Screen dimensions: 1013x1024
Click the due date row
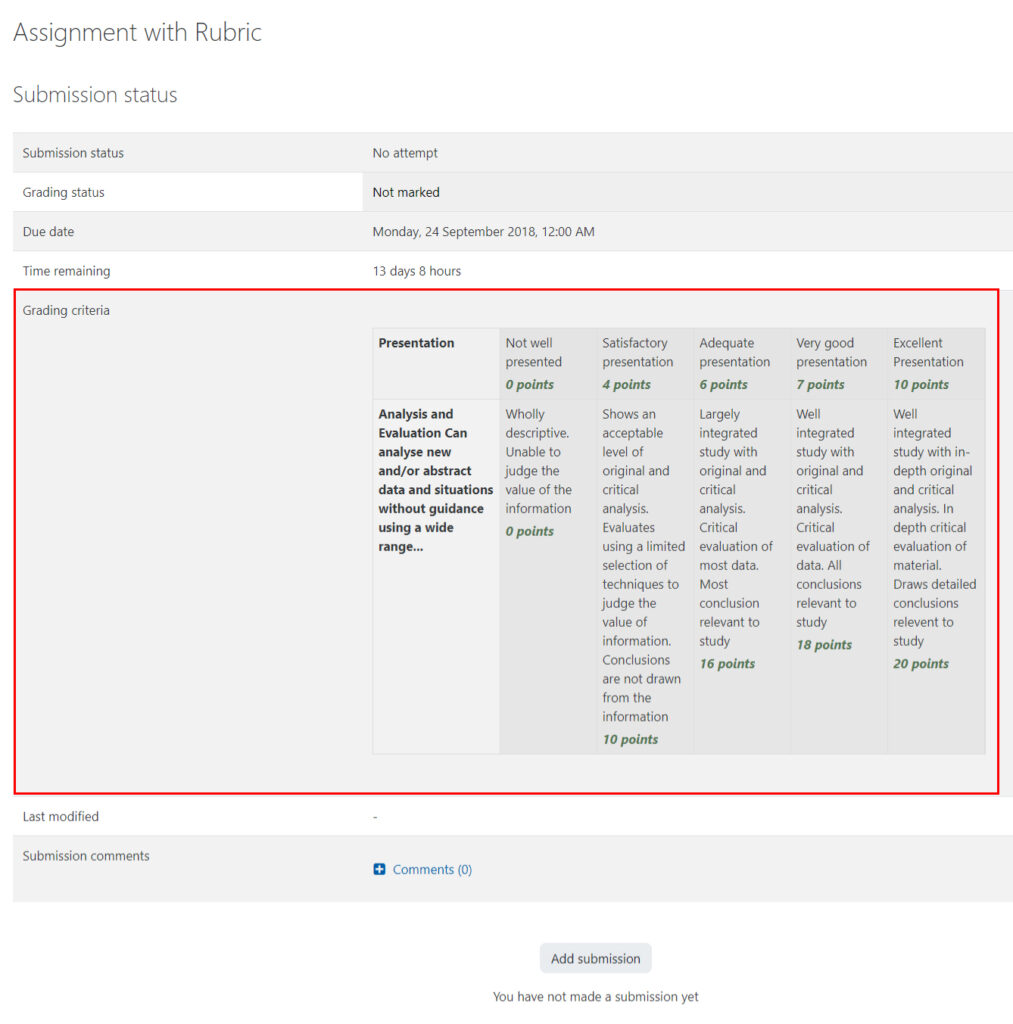[x=483, y=231]
